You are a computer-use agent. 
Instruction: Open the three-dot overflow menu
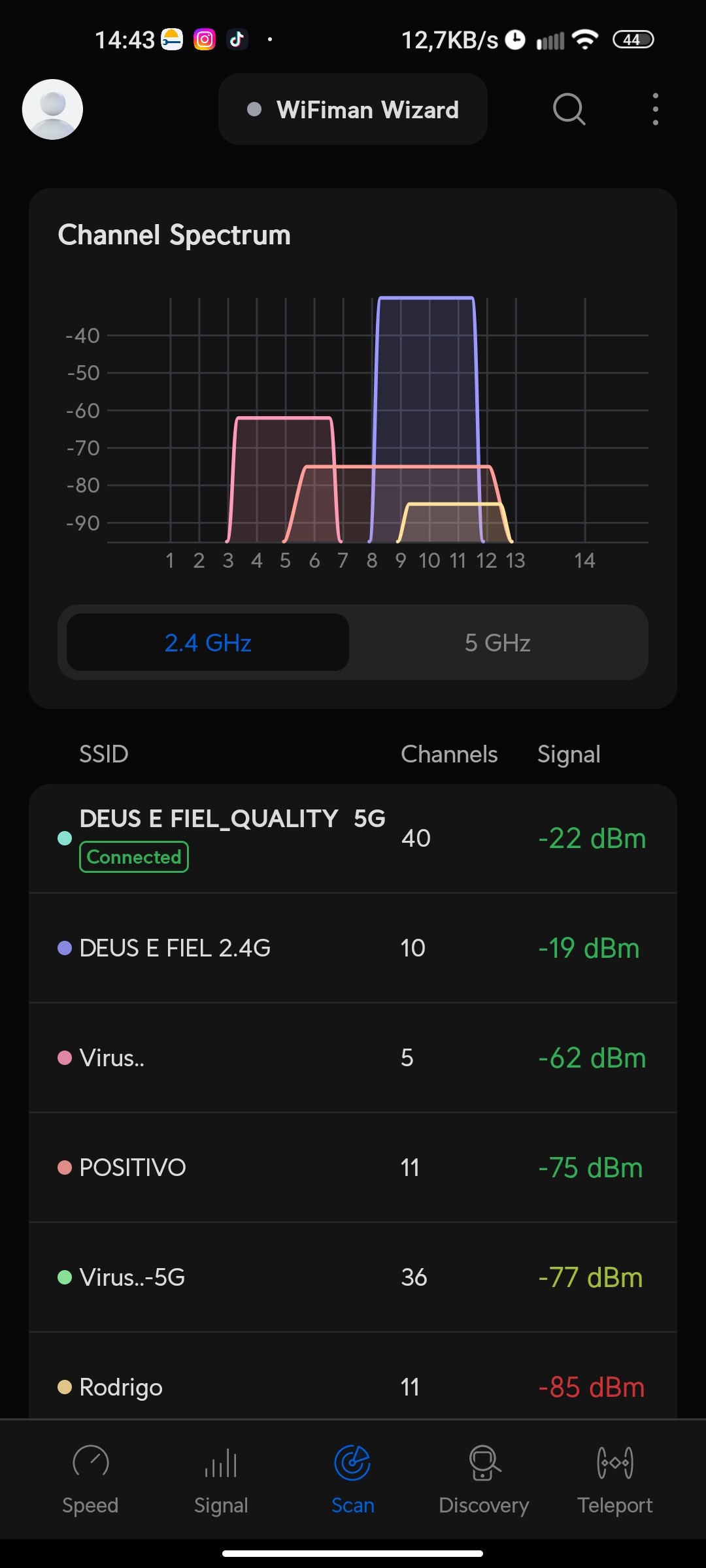click(655, 109)
